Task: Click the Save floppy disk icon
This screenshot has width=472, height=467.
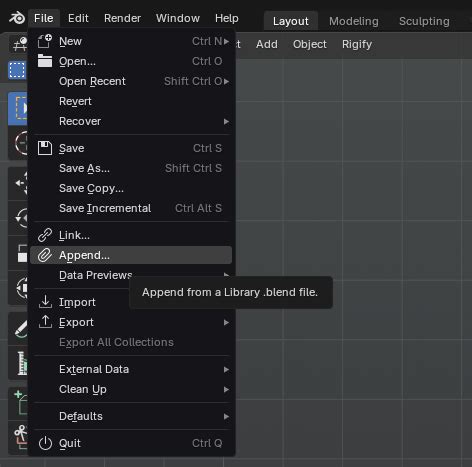Action: tap(45, 148)
